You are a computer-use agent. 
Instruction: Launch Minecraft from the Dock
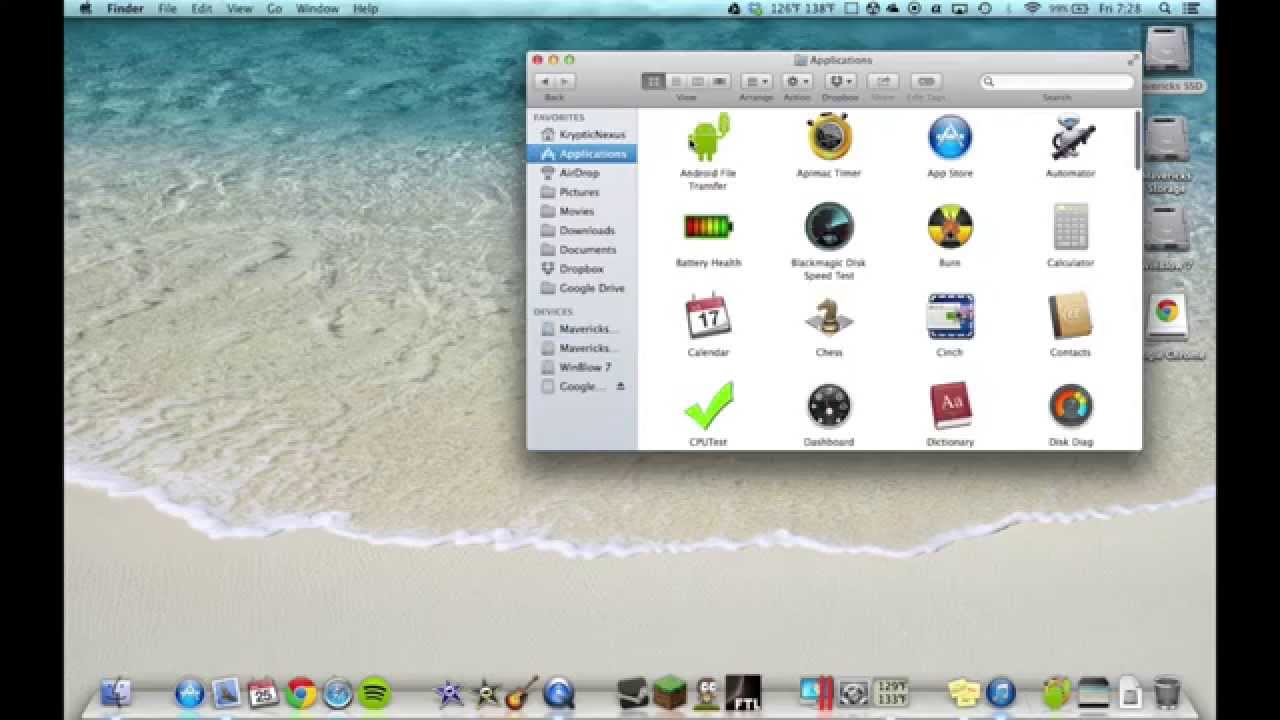pyautogui.click(x=670, y=692)
